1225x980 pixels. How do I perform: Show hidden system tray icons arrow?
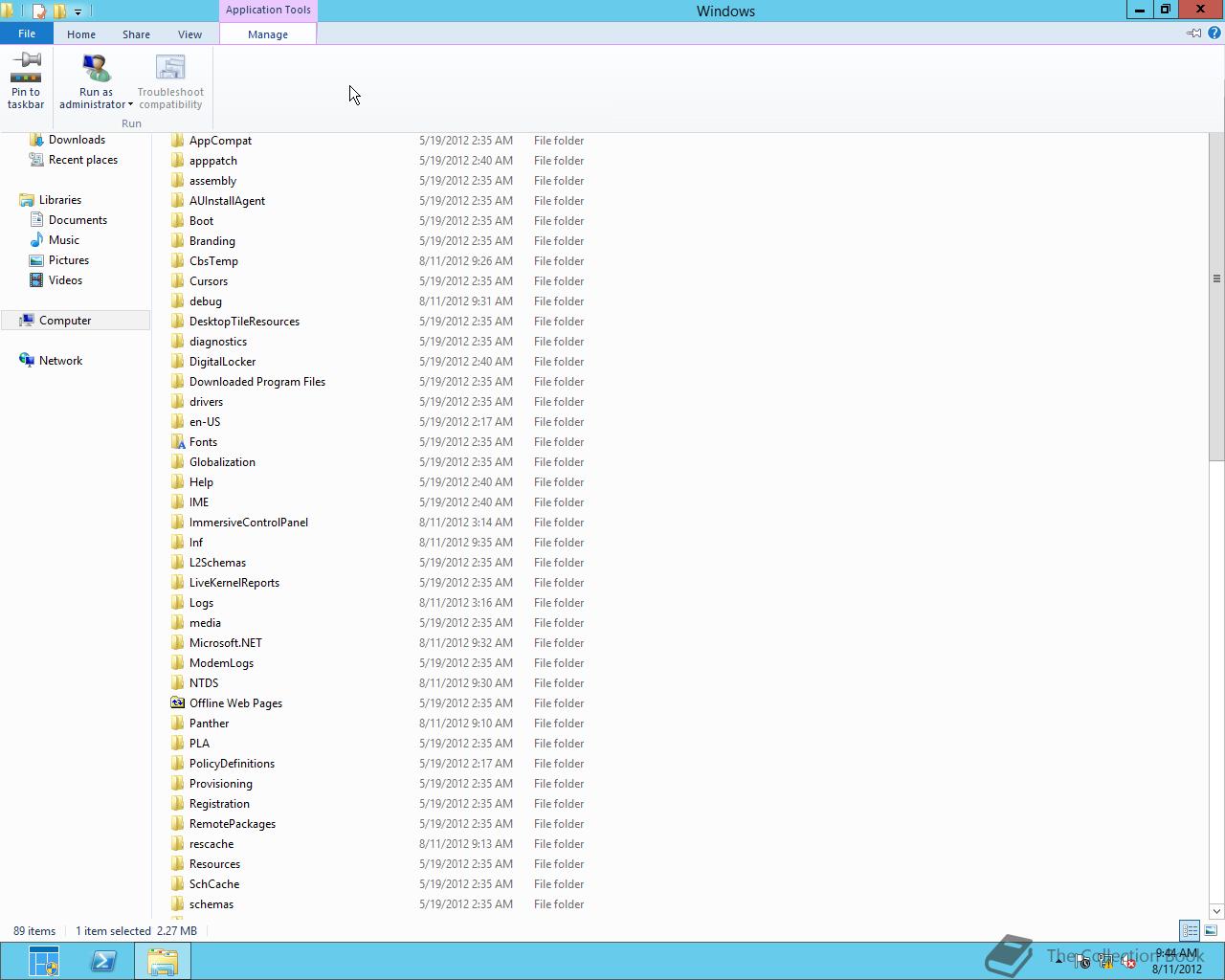tap(1058, 962)
